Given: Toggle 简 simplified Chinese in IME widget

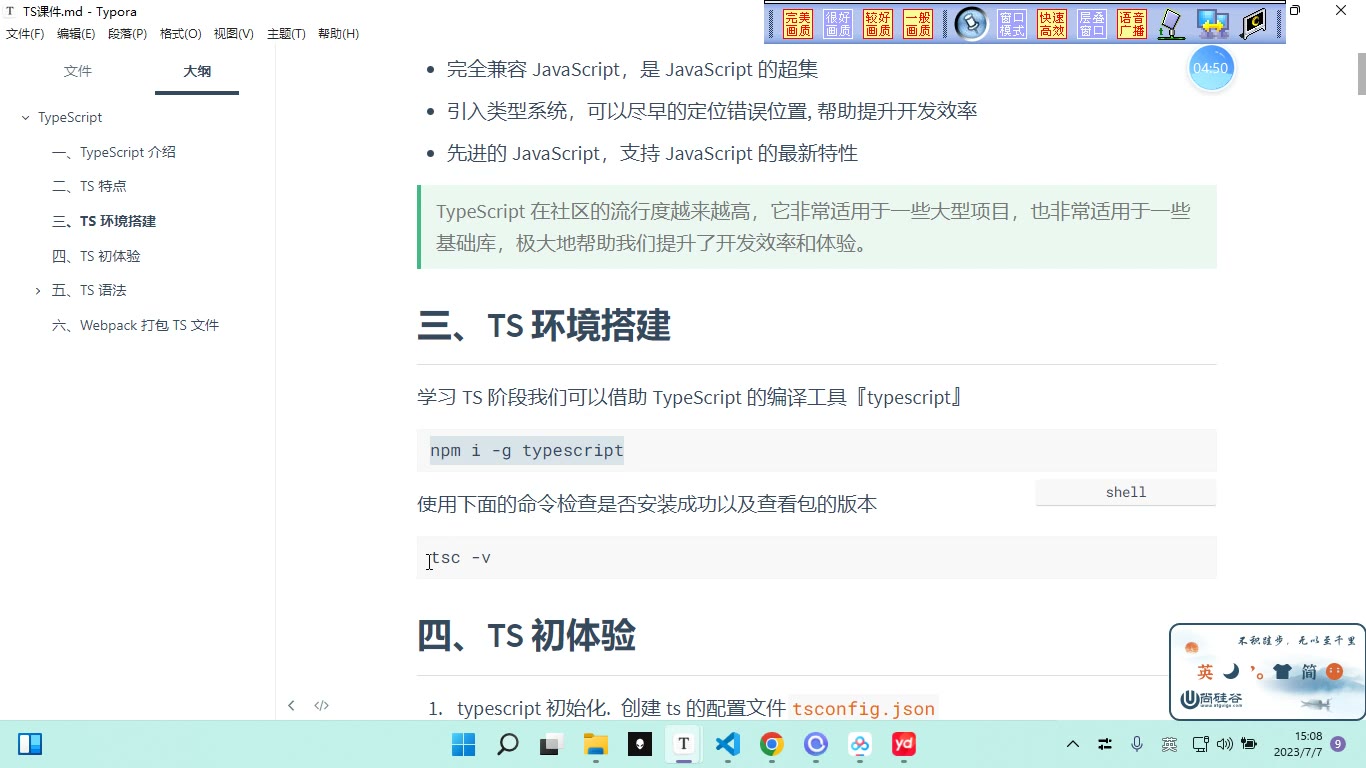Looking at the screenshot, I should click(1309, 672).
